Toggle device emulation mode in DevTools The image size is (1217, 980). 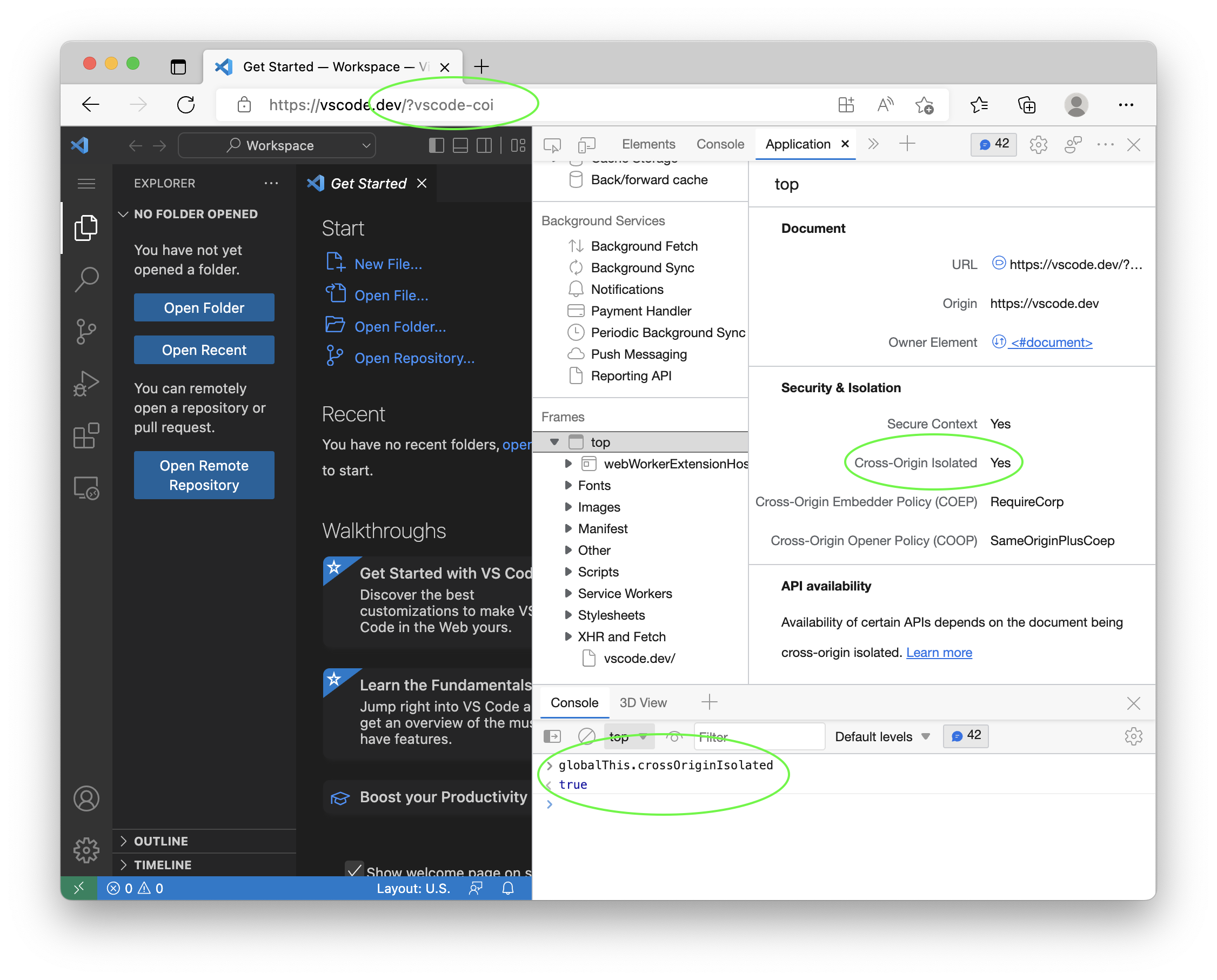[x=587, y=144]
